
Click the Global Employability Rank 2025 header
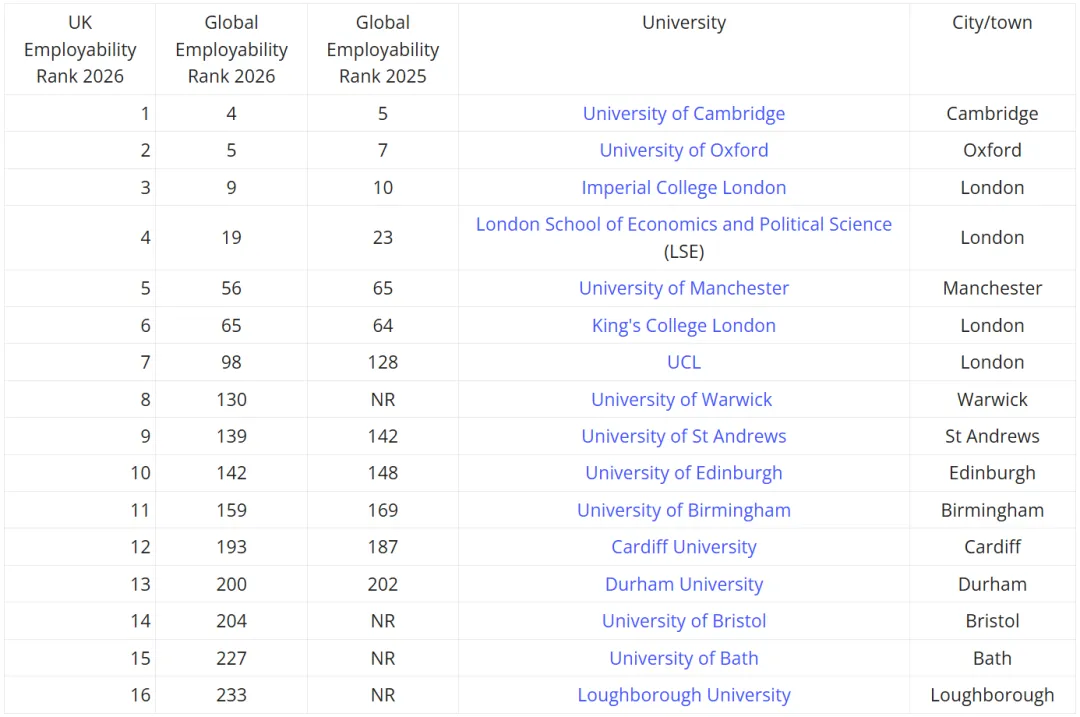click(x=382, y=50)
